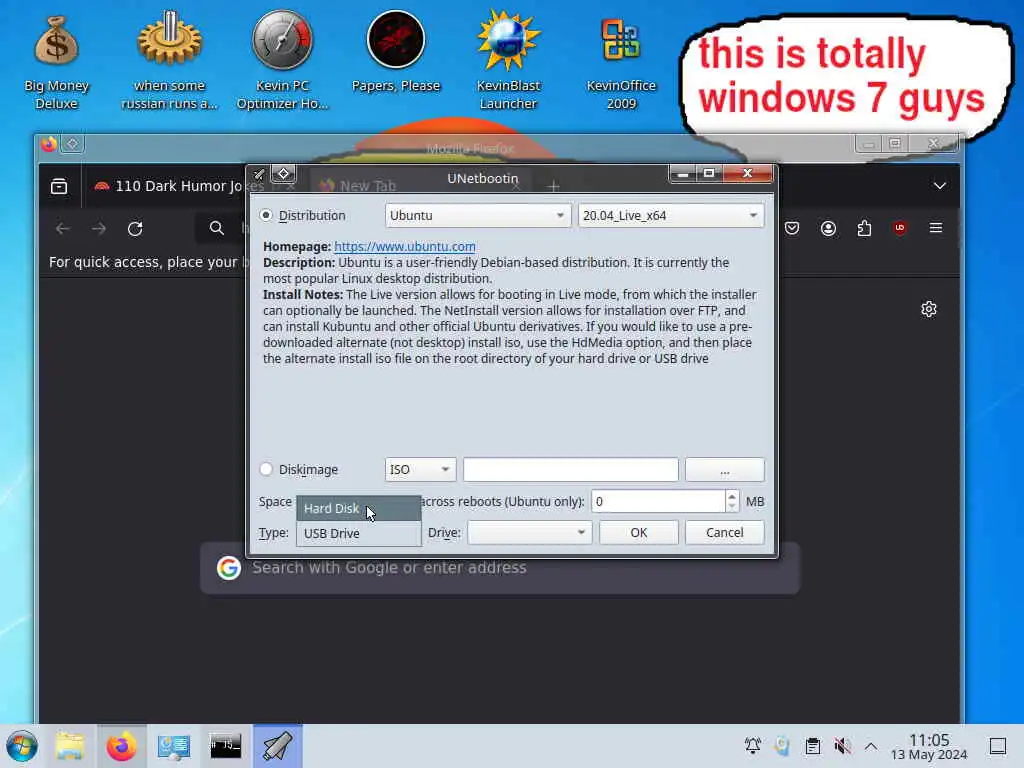Click the diamond pin button in the Firefox title bar
The width and height of the screenshot is (1024, 768).
click(x=72, y=144)
